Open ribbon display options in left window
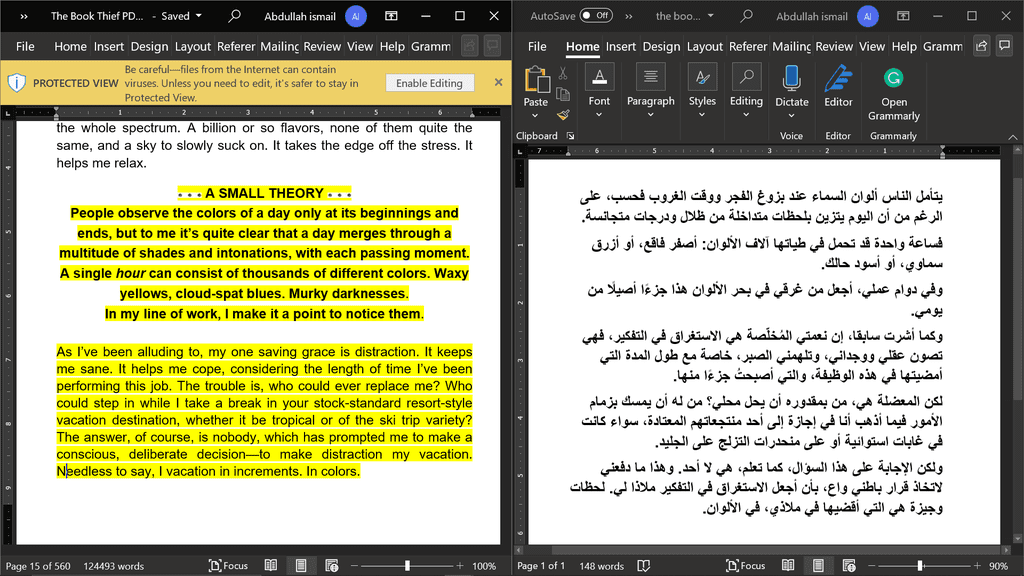This screenshot has height=576, width=1024. click(x=391, y=16)
